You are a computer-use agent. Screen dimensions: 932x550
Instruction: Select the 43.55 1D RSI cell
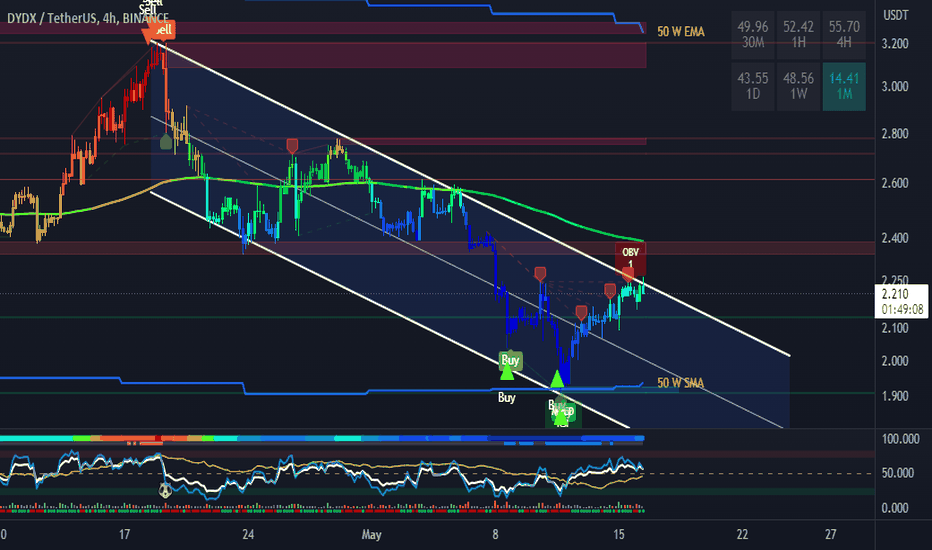click(752, 87)
